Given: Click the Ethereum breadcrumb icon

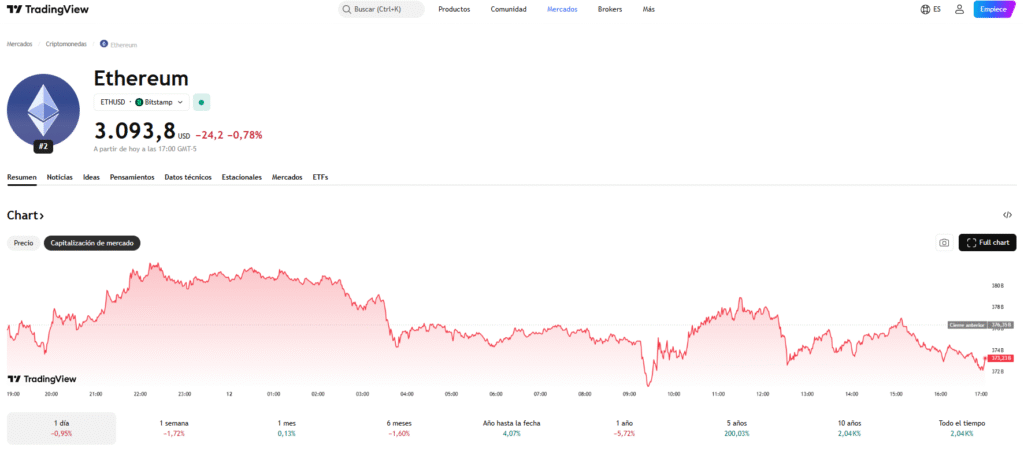Looking at the screenshot, I should 104,44.
